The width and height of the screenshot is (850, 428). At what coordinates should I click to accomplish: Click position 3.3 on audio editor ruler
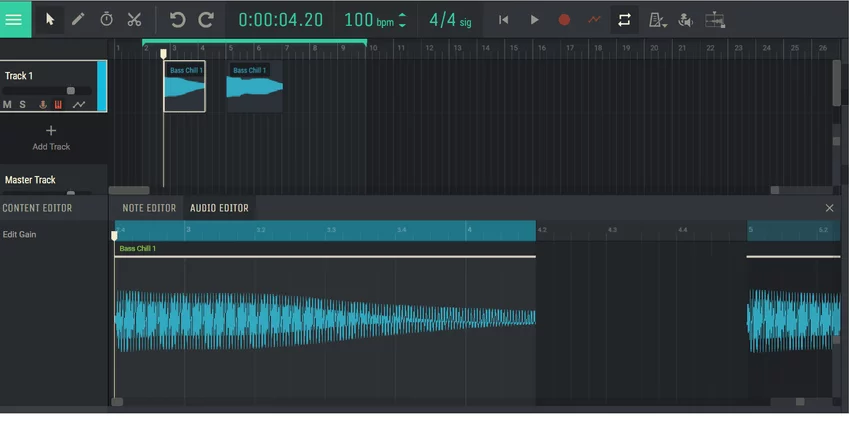331,230
